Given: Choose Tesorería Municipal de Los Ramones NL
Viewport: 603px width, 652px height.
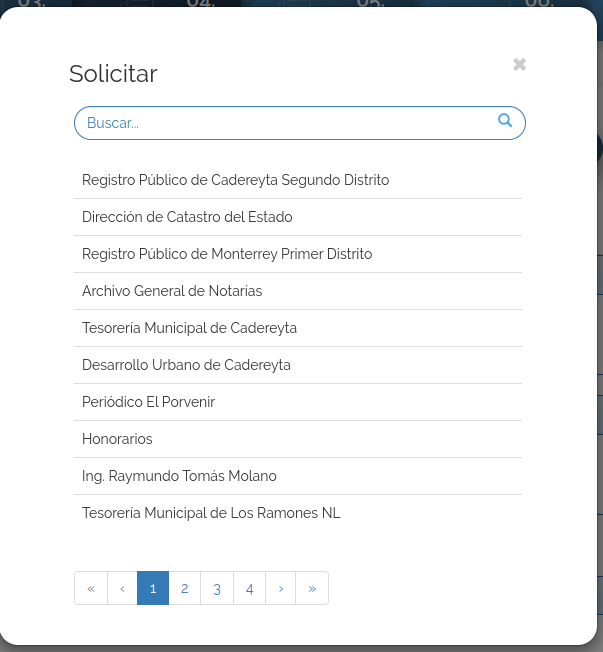Looking at the screenshot, I should 211,513.
